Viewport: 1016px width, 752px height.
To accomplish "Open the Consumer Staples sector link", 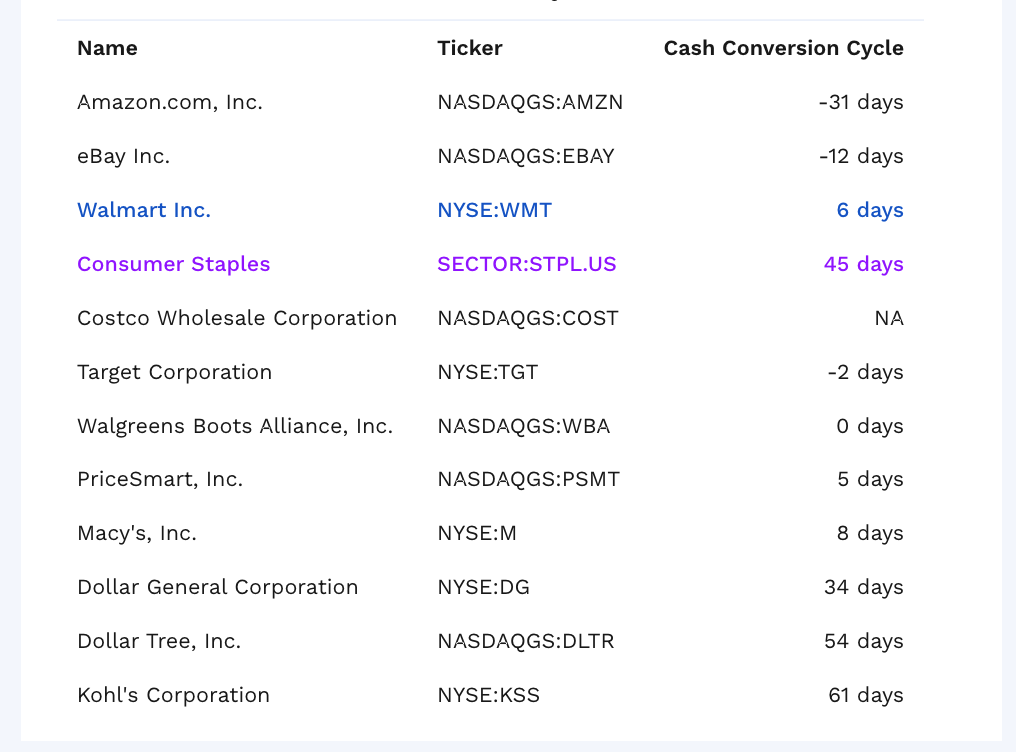I will pyautogui.click(x=174, y=264).
